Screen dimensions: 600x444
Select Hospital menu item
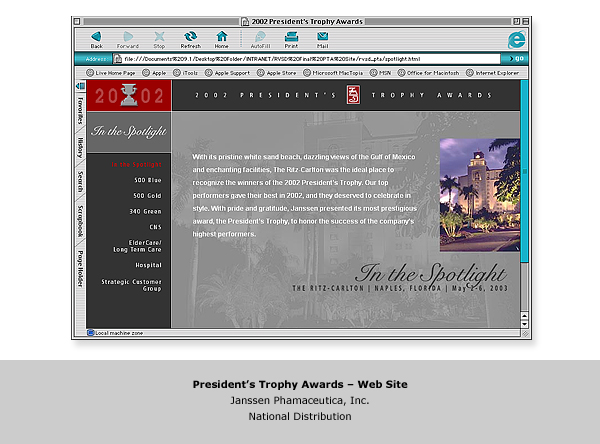click(148, 265)
